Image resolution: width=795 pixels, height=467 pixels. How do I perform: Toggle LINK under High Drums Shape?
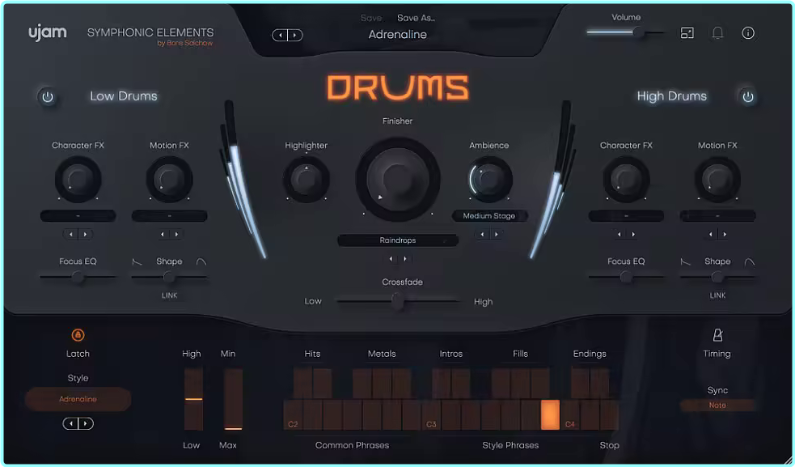click(x=717, y=296)
